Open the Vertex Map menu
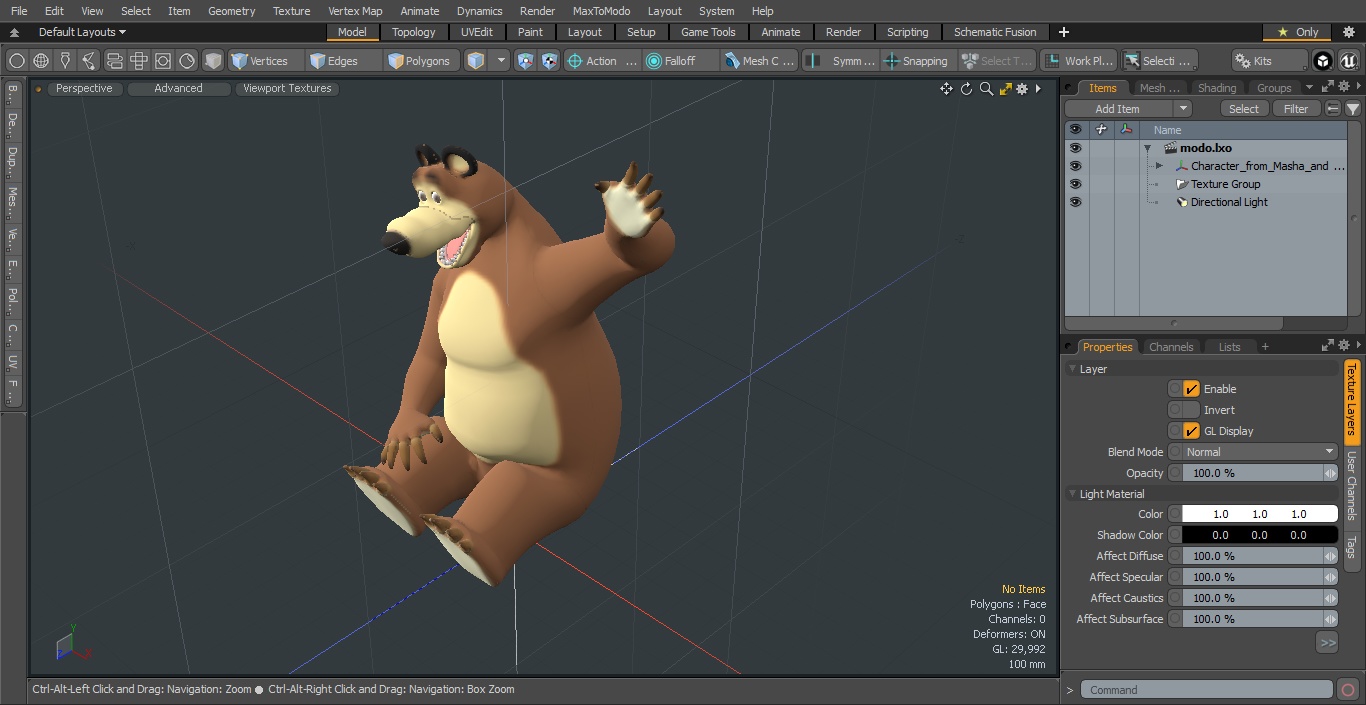 [x=355, y=11]
